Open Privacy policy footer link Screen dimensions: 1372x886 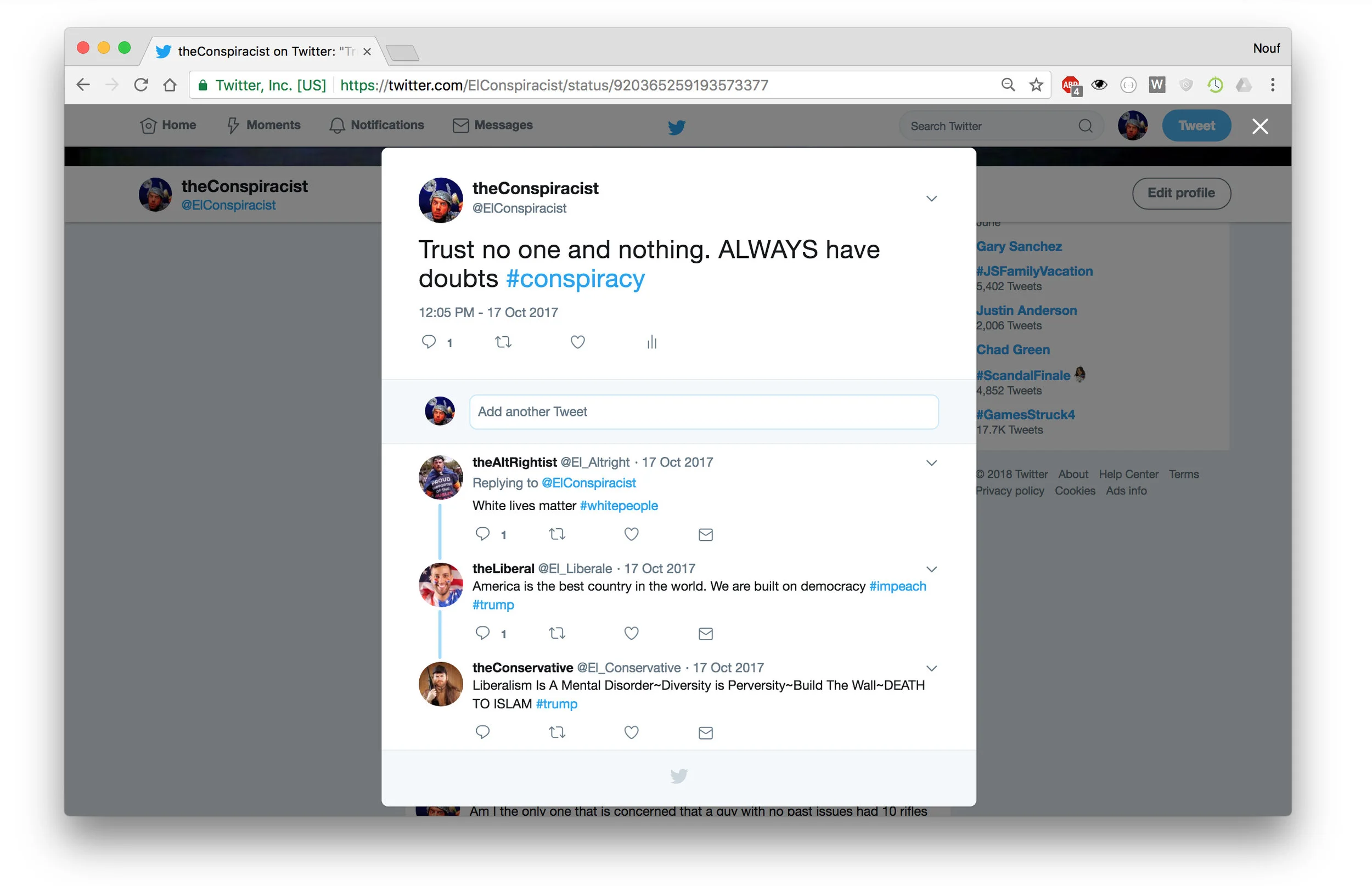[1009, 491]
